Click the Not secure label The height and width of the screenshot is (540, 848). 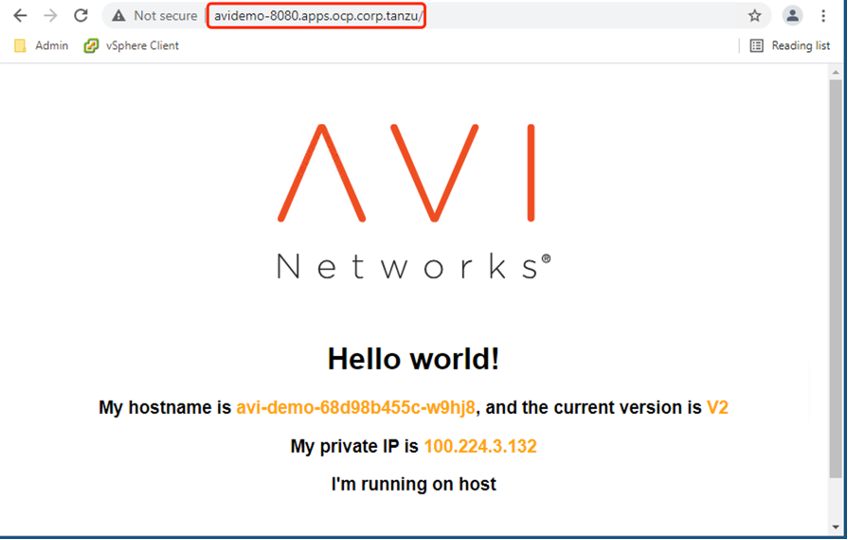165,16
